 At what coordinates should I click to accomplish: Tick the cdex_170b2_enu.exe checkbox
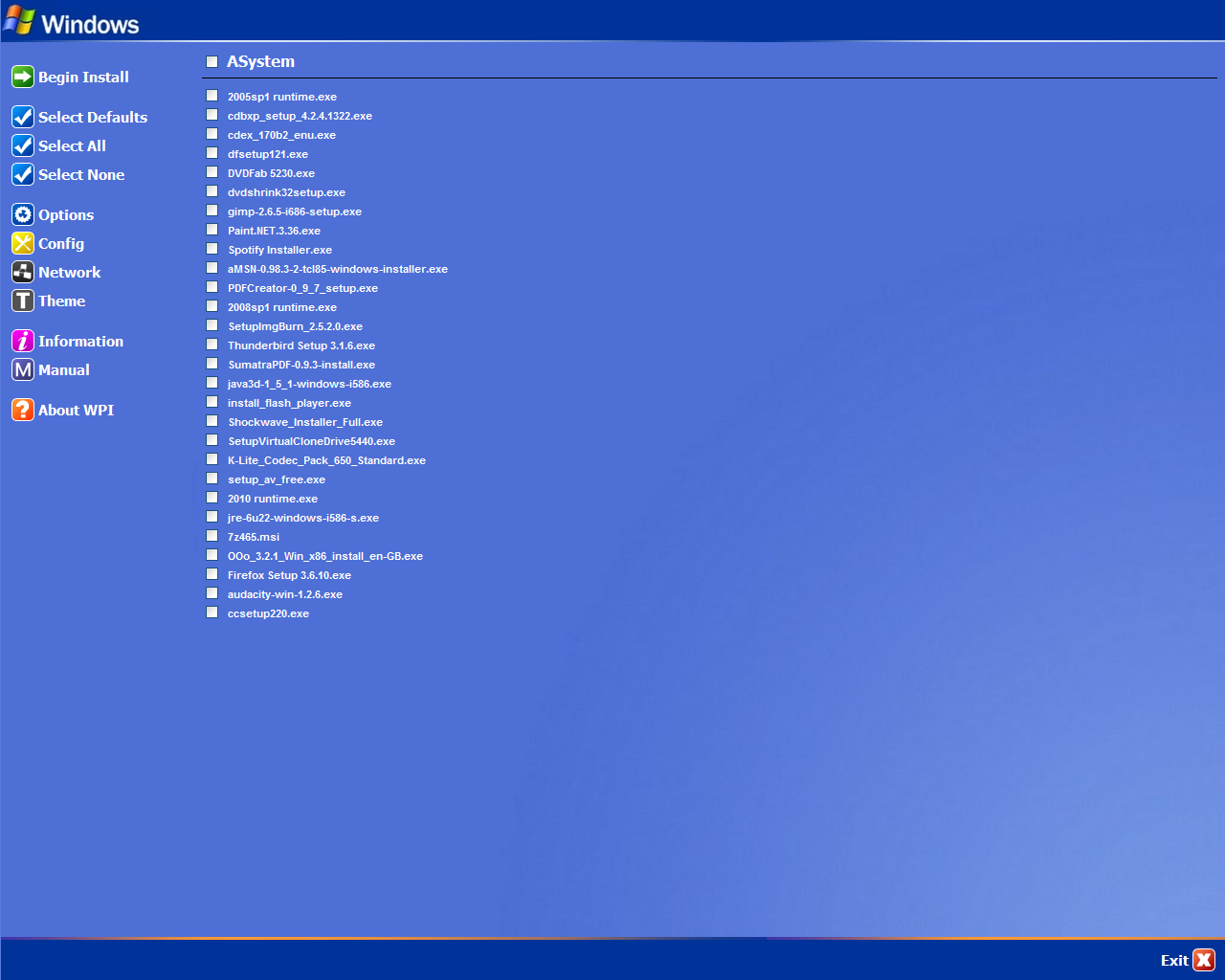pos(212,134)
